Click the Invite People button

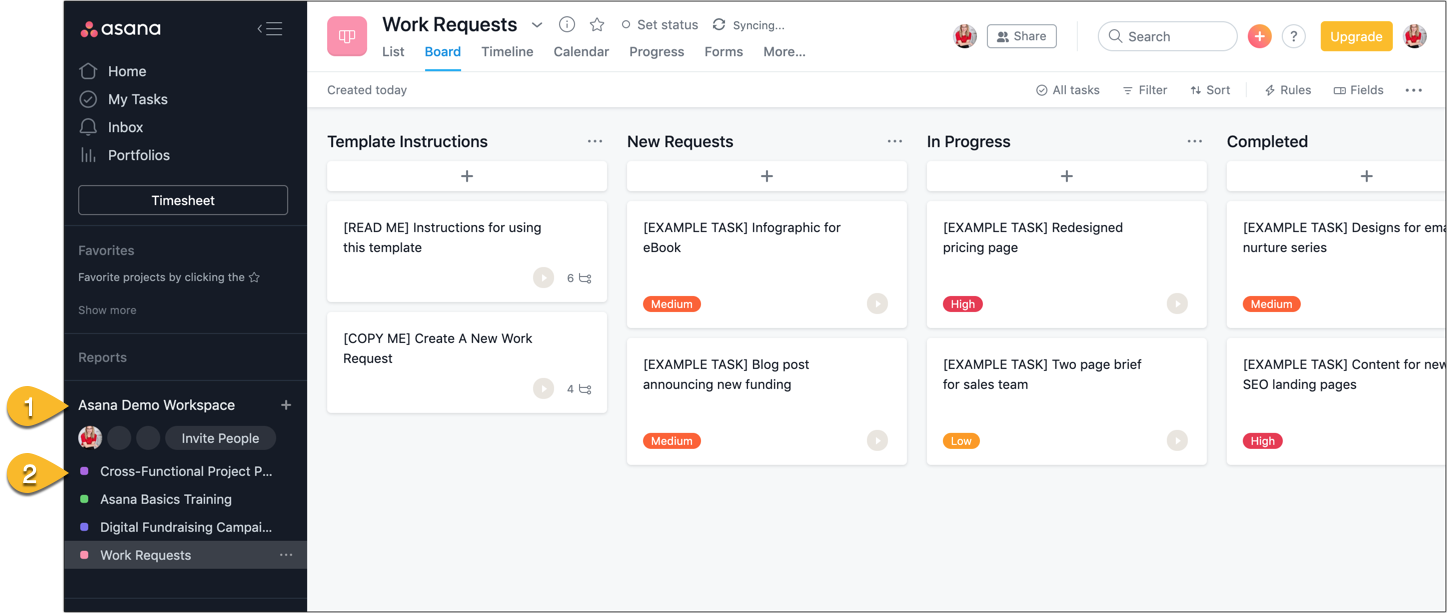(x=220, y=438)
